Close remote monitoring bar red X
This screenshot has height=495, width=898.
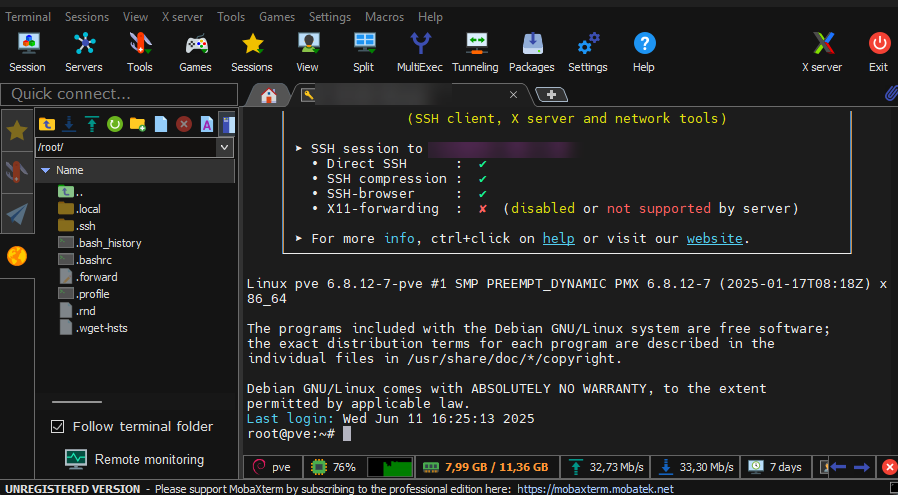pyautogui.click(x=889, y=468)
